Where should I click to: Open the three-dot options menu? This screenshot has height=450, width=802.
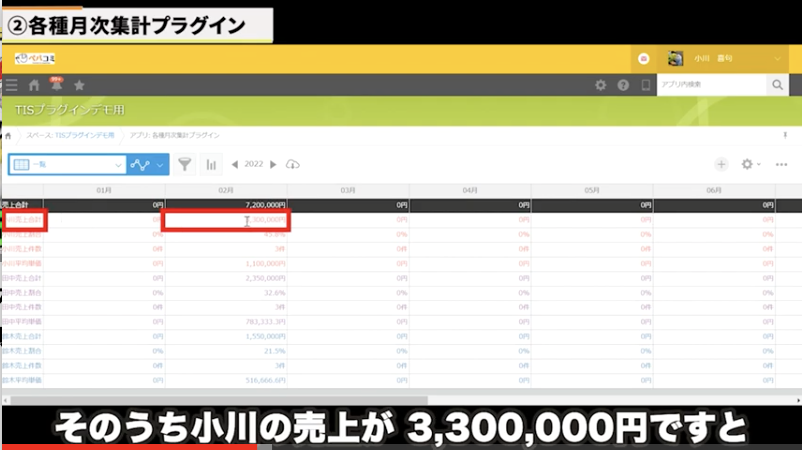[782, 164]
